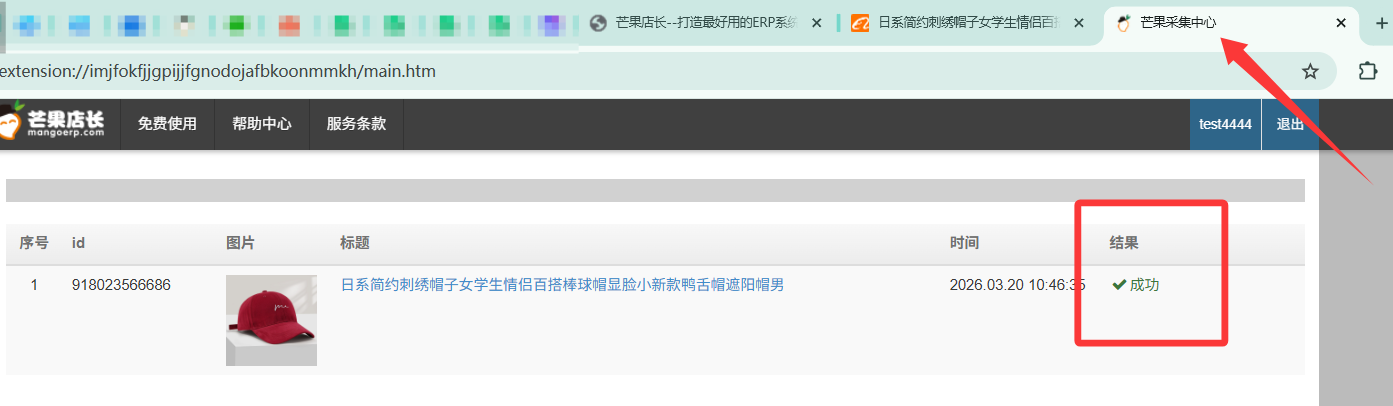Click the red baseball cap thumbnail
Viewport: 1393px width, 406px height.
tap(271, 320)
